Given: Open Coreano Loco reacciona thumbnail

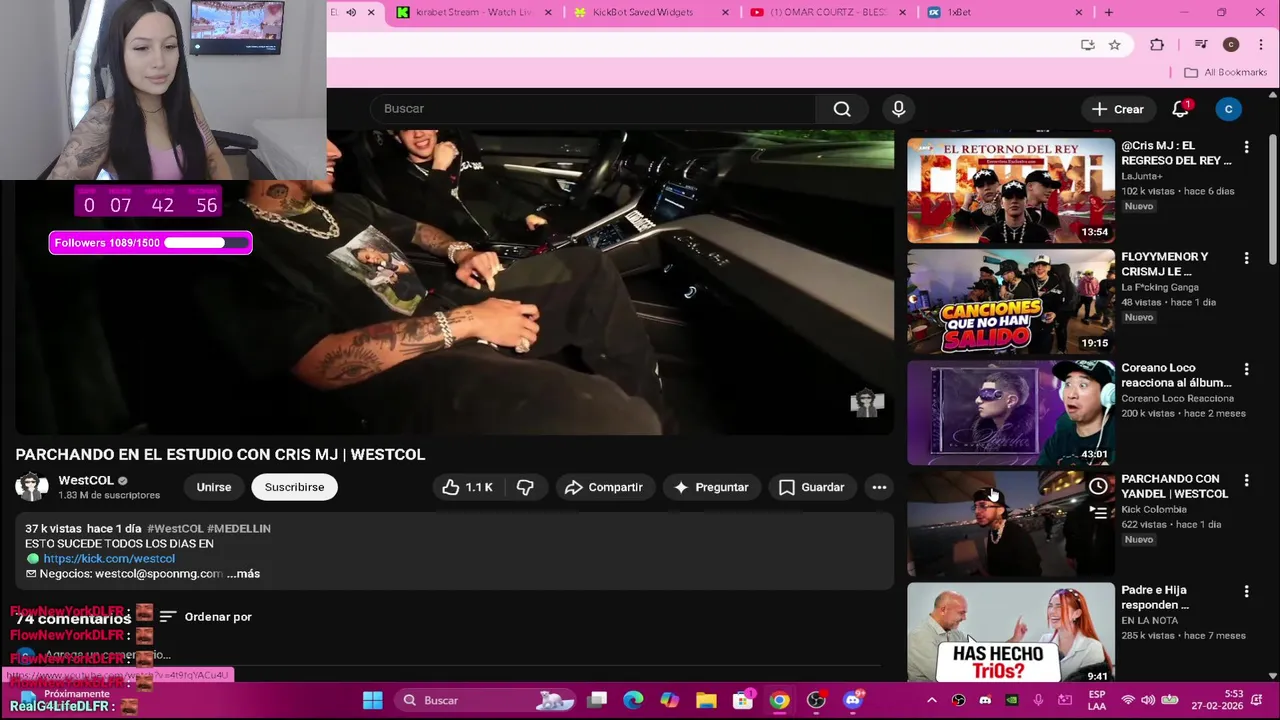Looking at the screenshot, I should [1010, 412].
